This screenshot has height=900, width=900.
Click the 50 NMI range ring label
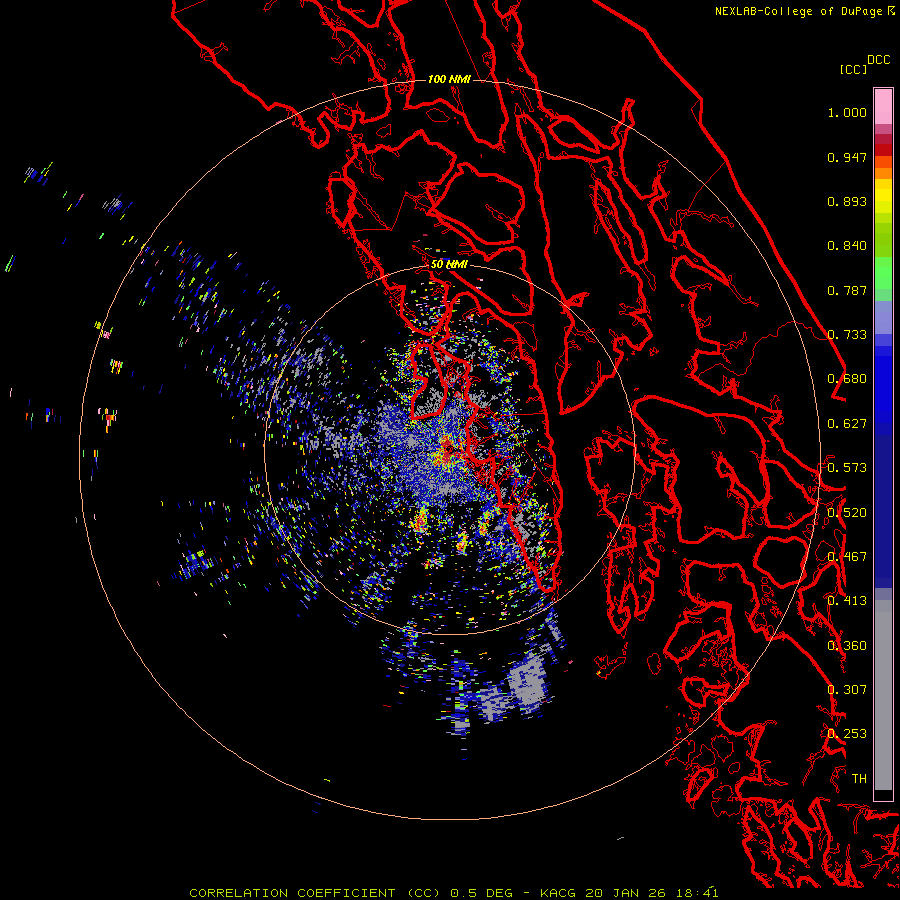coord(449,264)
